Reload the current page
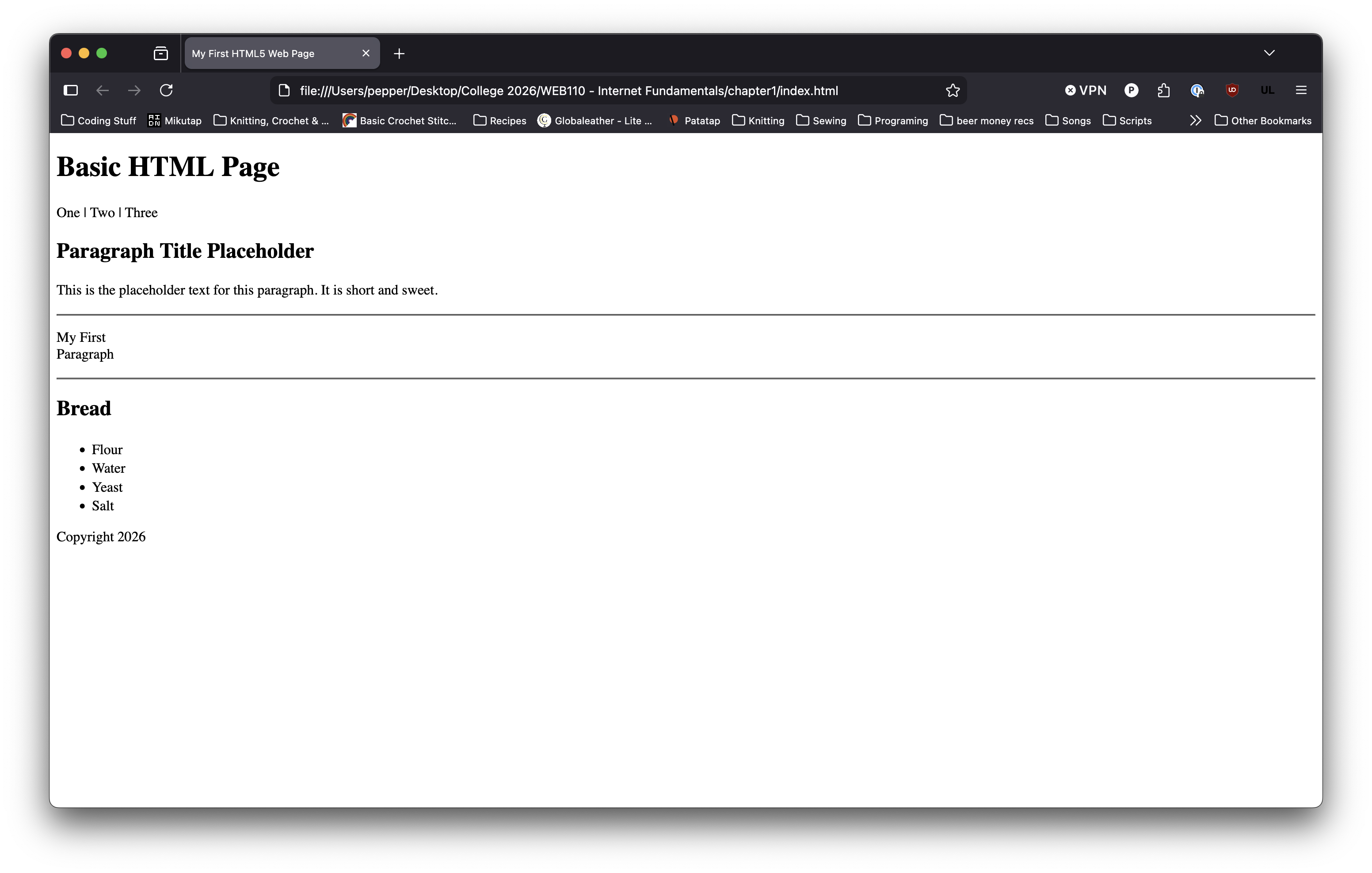 166,90
